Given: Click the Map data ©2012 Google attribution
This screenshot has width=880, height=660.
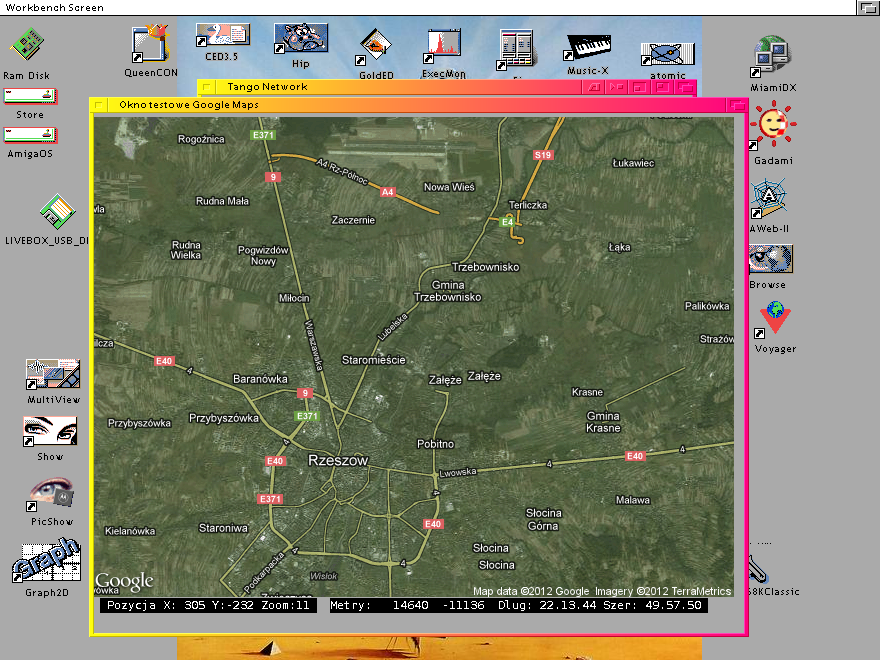Looking at the screenshot, I should (531, 591).
